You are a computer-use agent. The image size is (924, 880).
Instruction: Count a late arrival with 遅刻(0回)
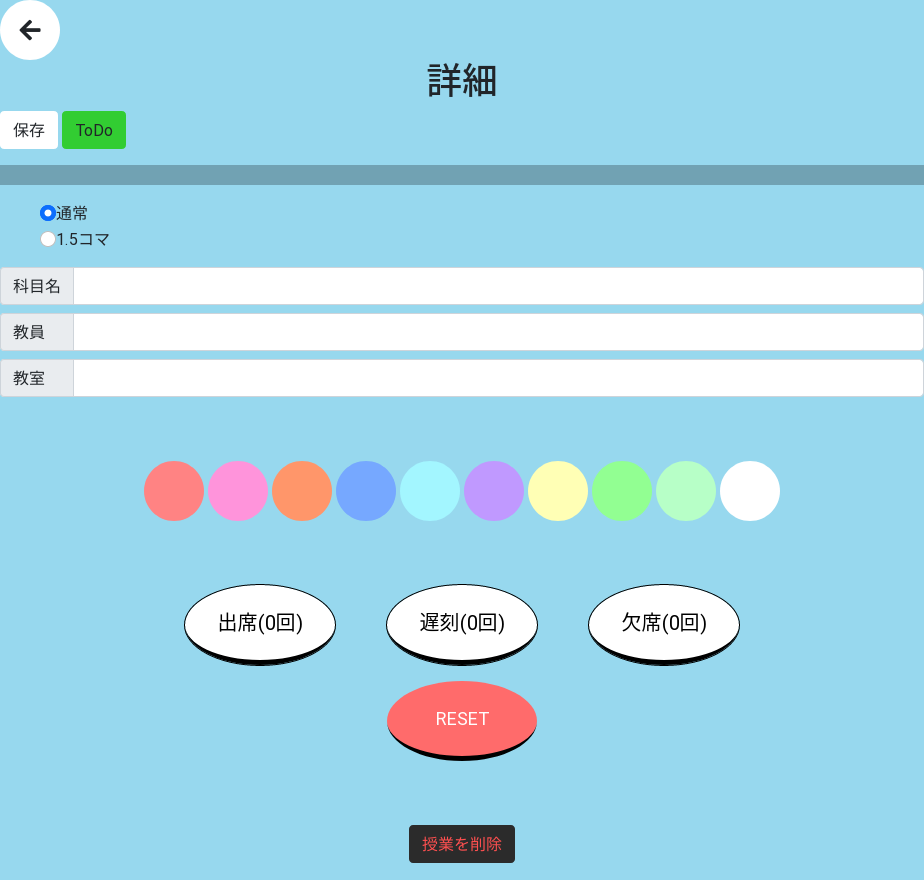tap(462, 624)
